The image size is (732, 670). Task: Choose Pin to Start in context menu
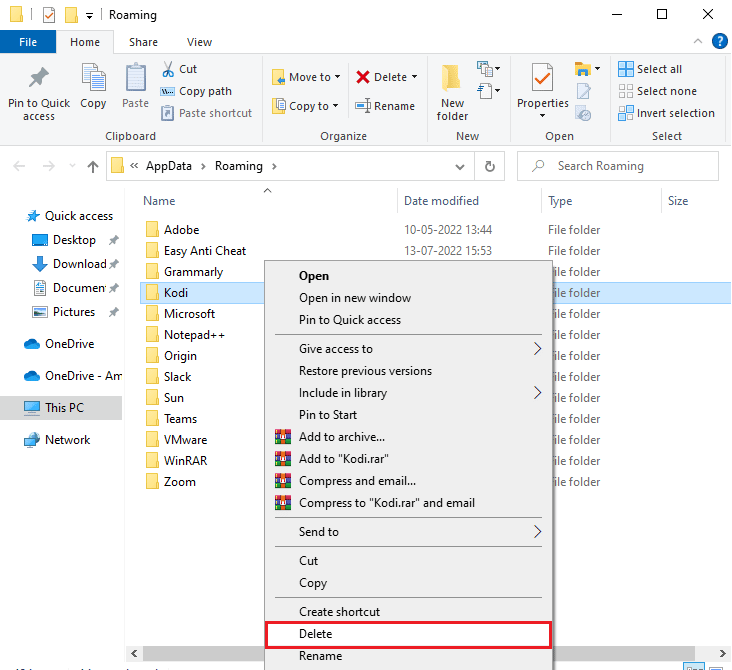coord(408,415)
